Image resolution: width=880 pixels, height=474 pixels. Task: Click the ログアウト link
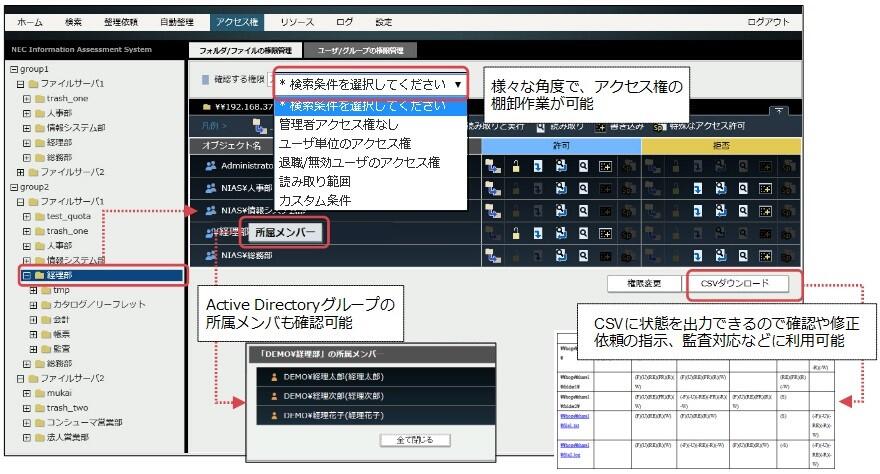point(768,21)
